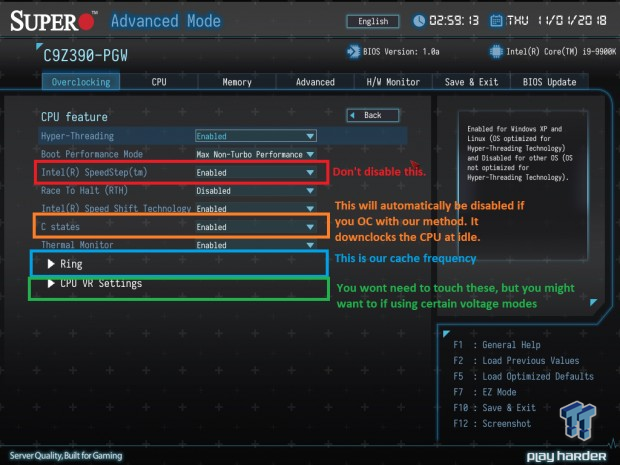Click the back arrow icon in Back button
620x465 pixels.
click(x=353, y=115)
